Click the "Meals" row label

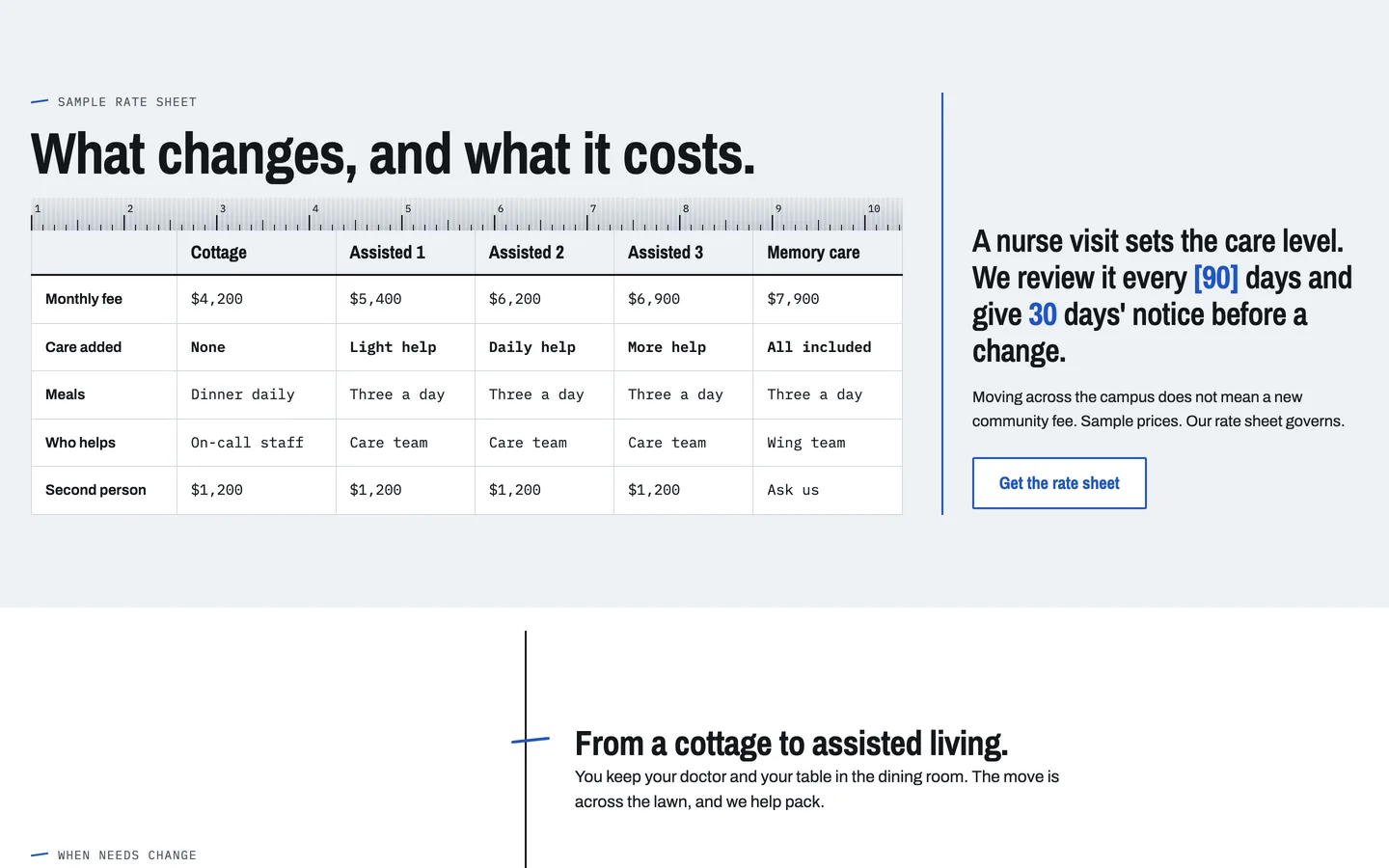(x=104, y=394)
